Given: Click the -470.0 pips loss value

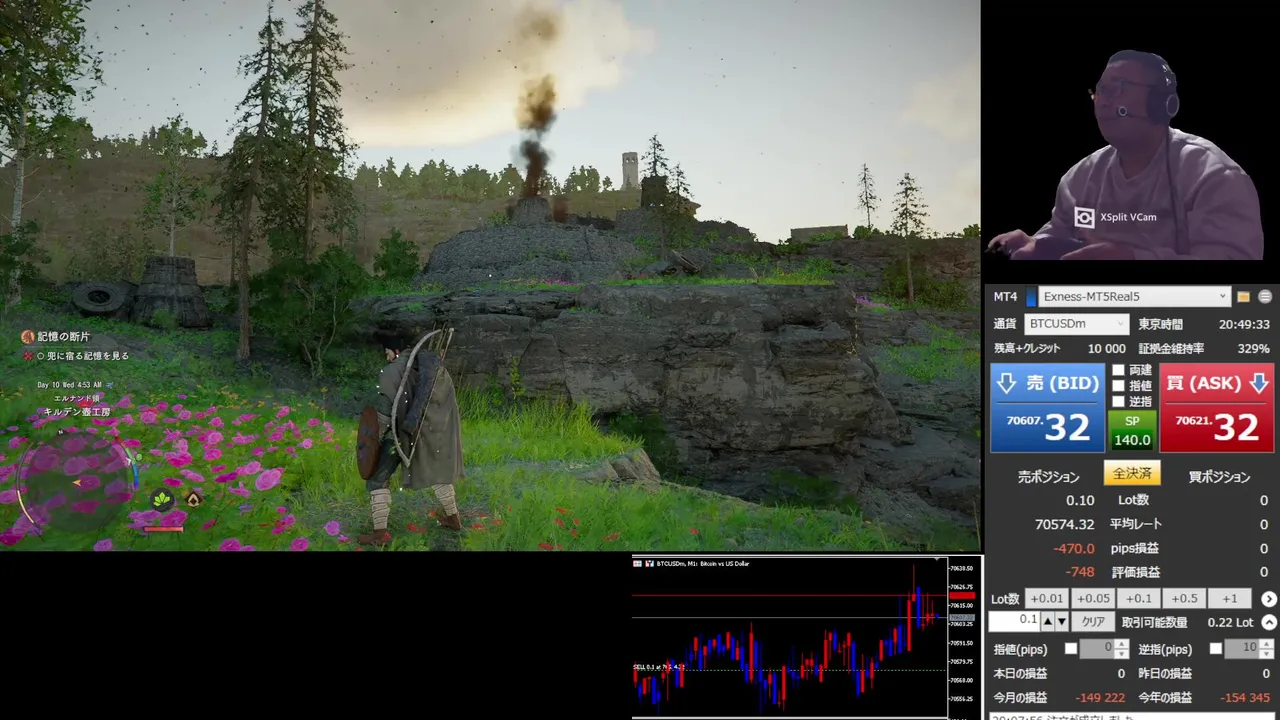Looking at the screenshot, I should (1074, 548).
